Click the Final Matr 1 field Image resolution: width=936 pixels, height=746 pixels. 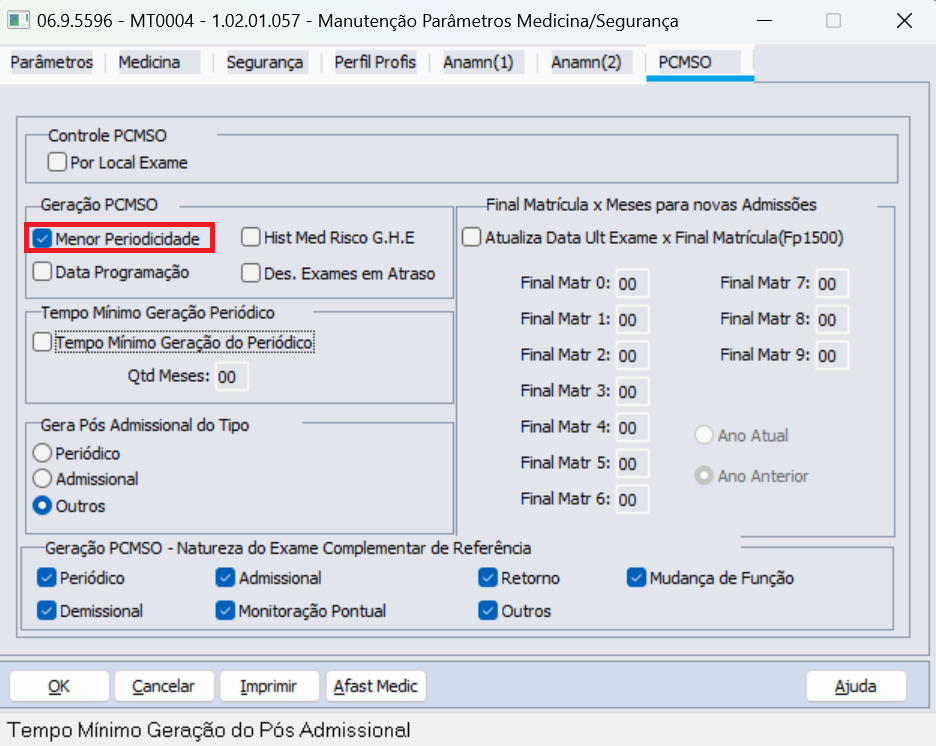coord(632,319)
